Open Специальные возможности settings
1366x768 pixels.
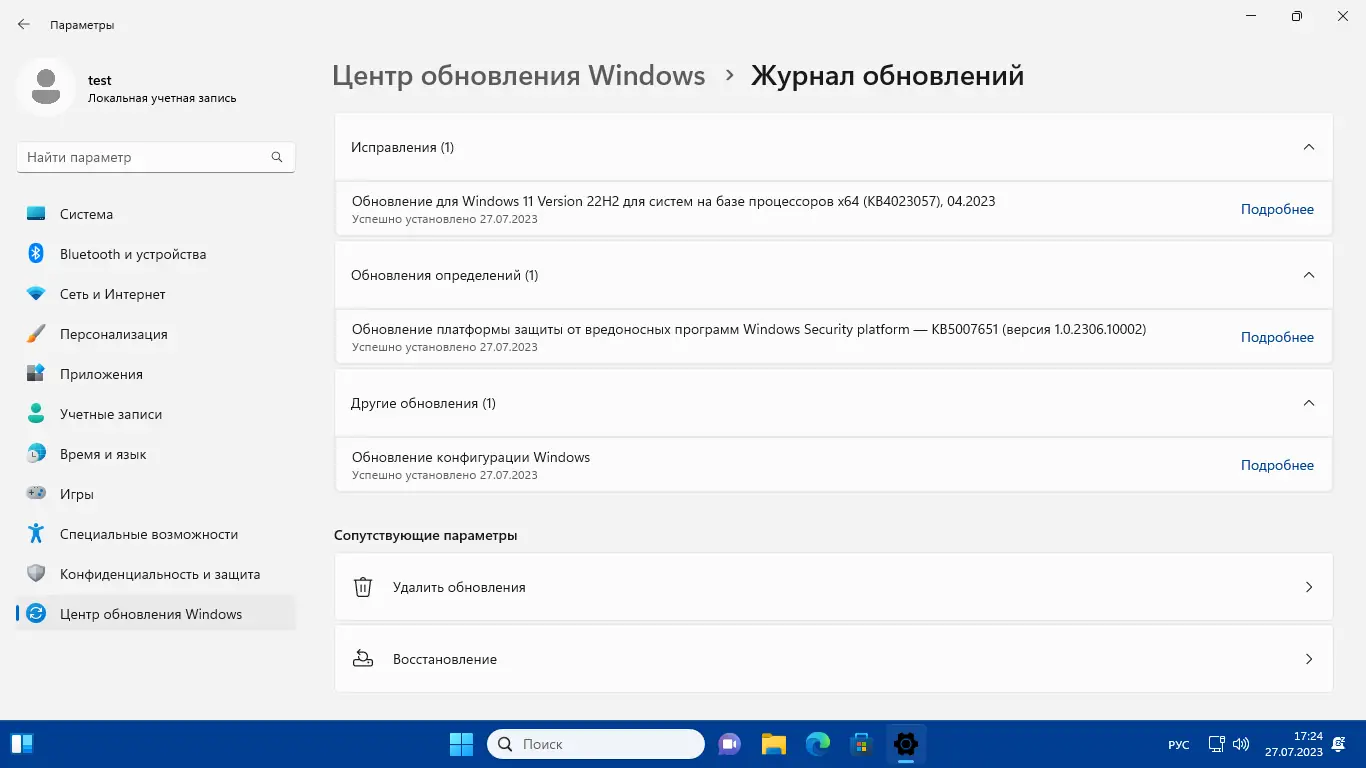(x=148, y=534)
